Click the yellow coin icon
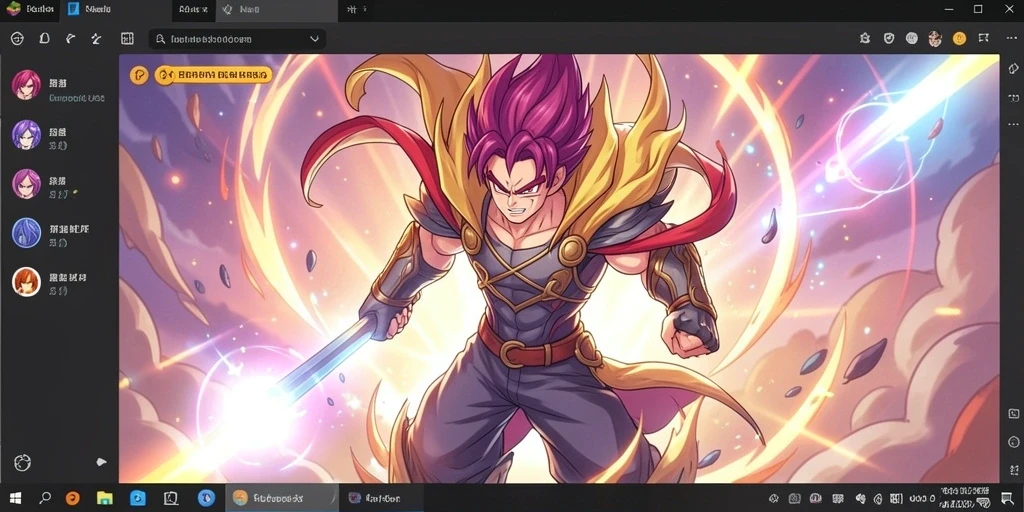Screen dimensions: 1024x512 959,39
